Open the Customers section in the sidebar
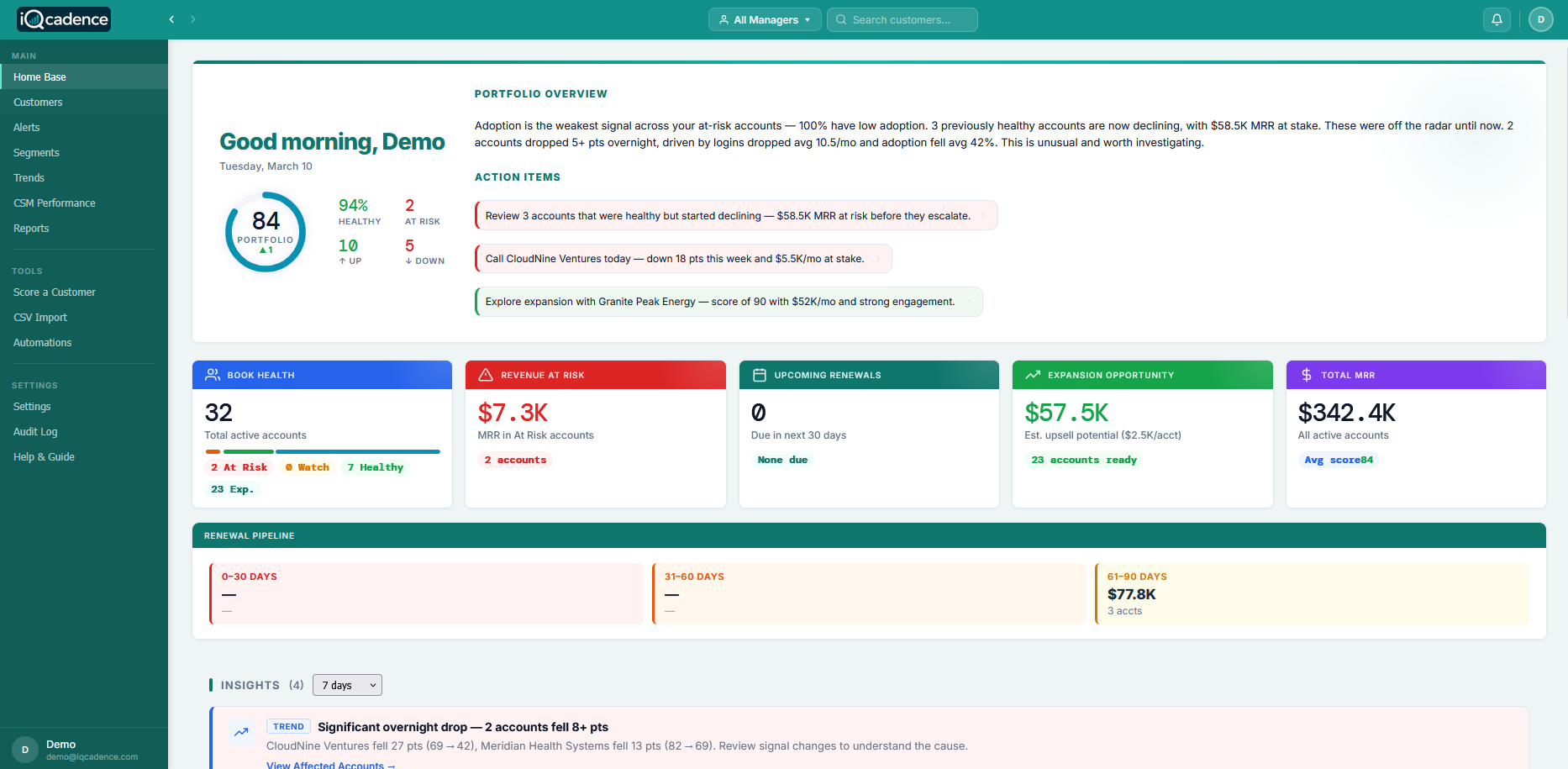The image size is (1568, 769). click(x=37, y=102)
